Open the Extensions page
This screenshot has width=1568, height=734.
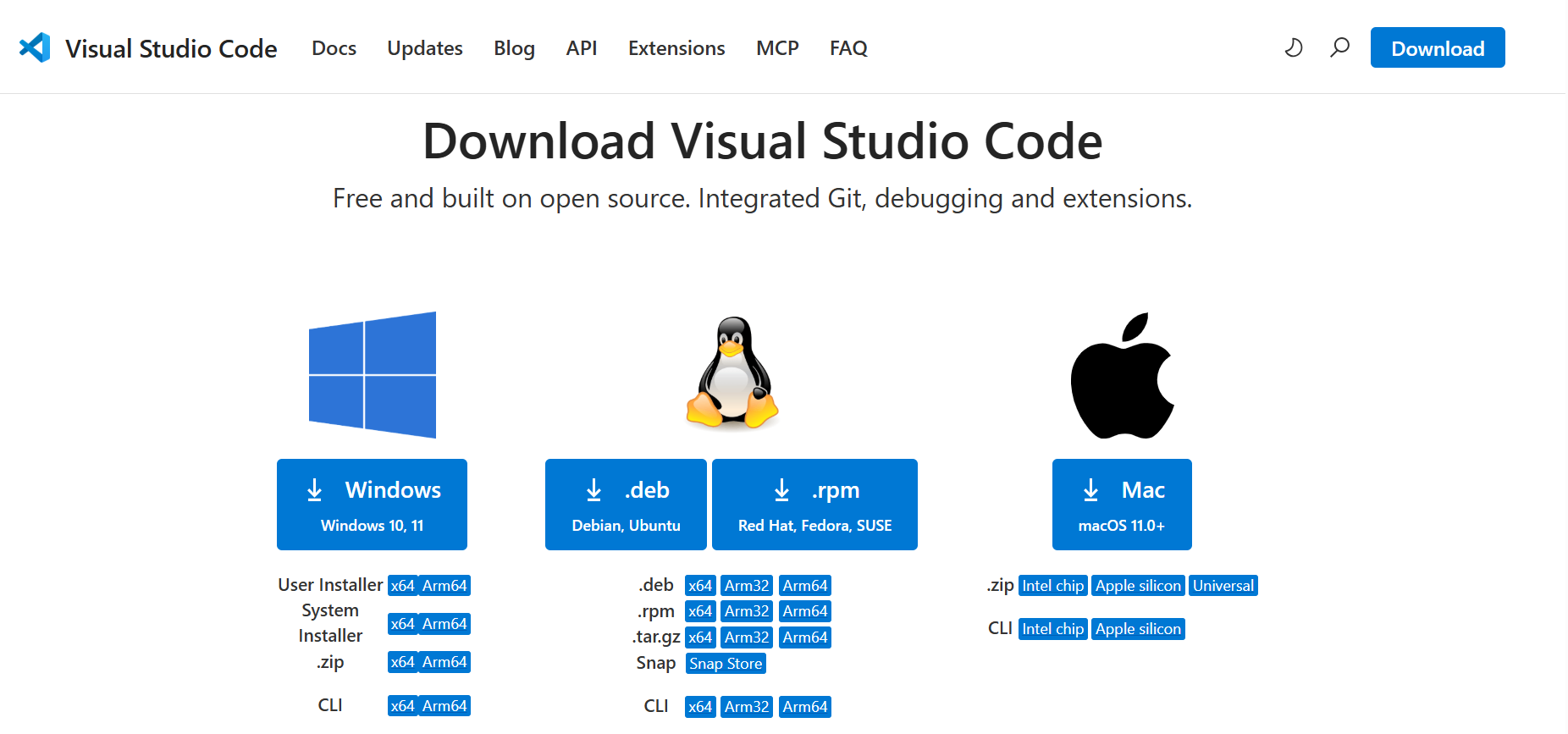tap(676, 48)
